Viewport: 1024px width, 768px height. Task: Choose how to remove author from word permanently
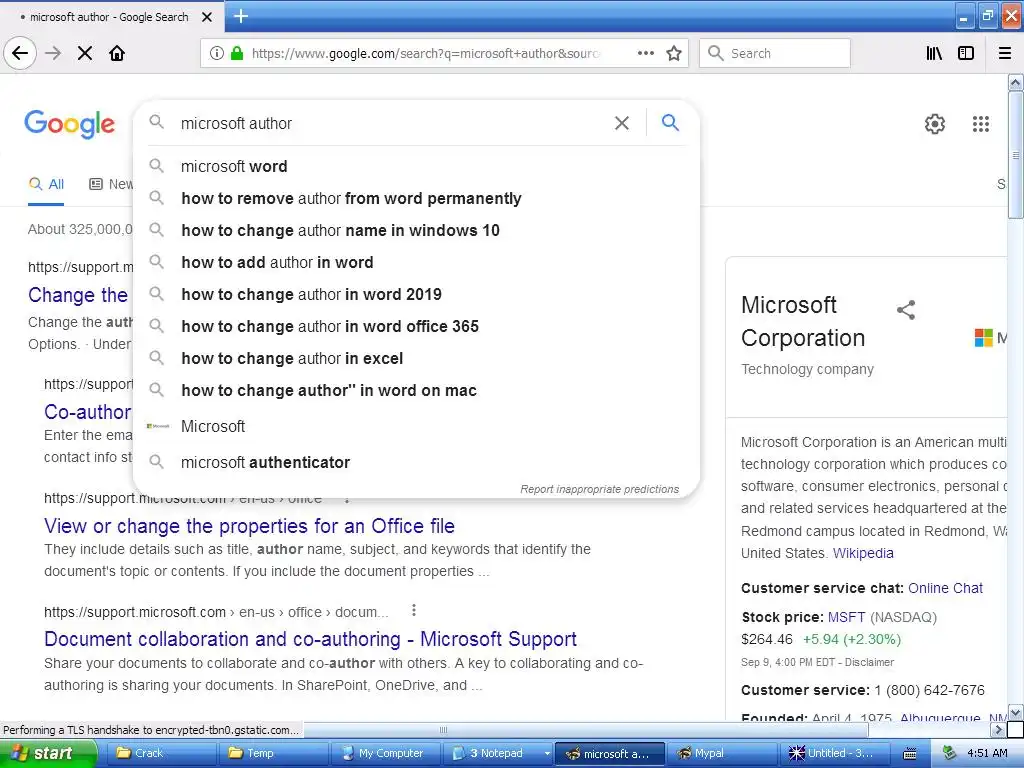pyautogui.click(x=416, y=199)
